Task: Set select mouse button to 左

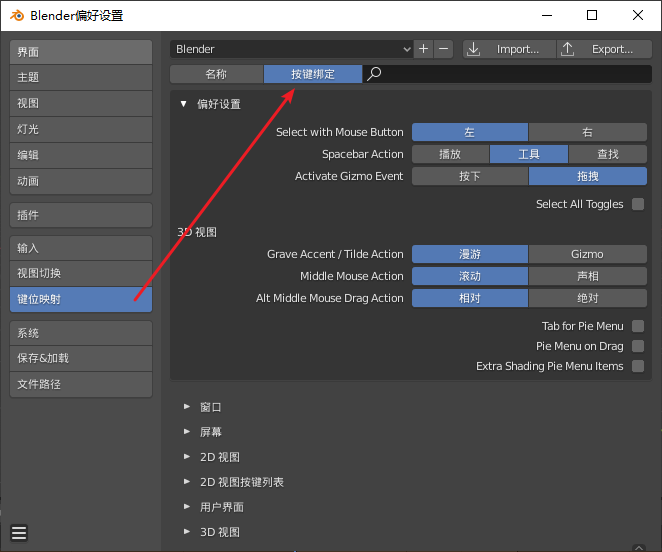Action: point(470,132)
